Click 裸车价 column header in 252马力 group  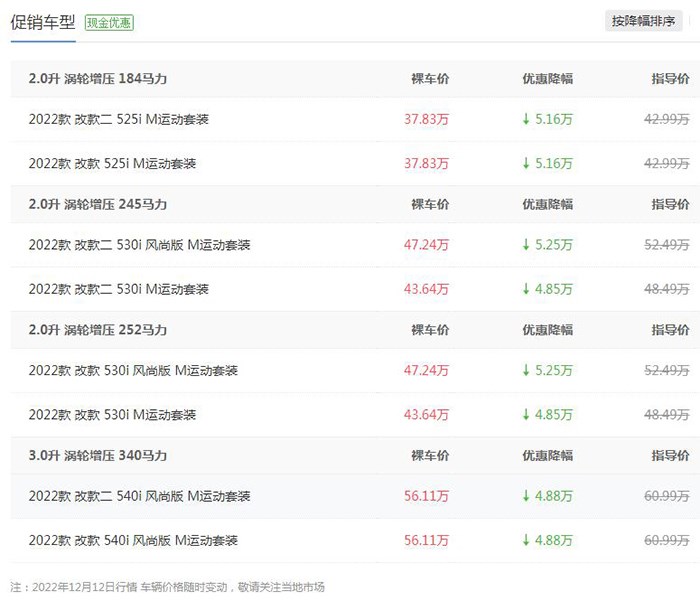pyautogui.click(x=430, y=330)
